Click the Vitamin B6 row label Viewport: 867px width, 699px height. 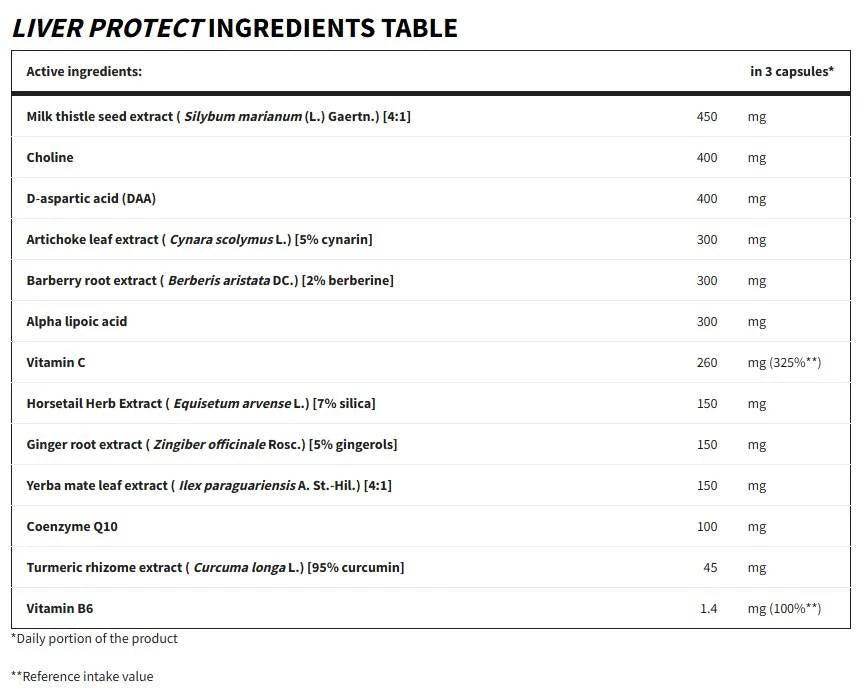[x=60, y=608]
